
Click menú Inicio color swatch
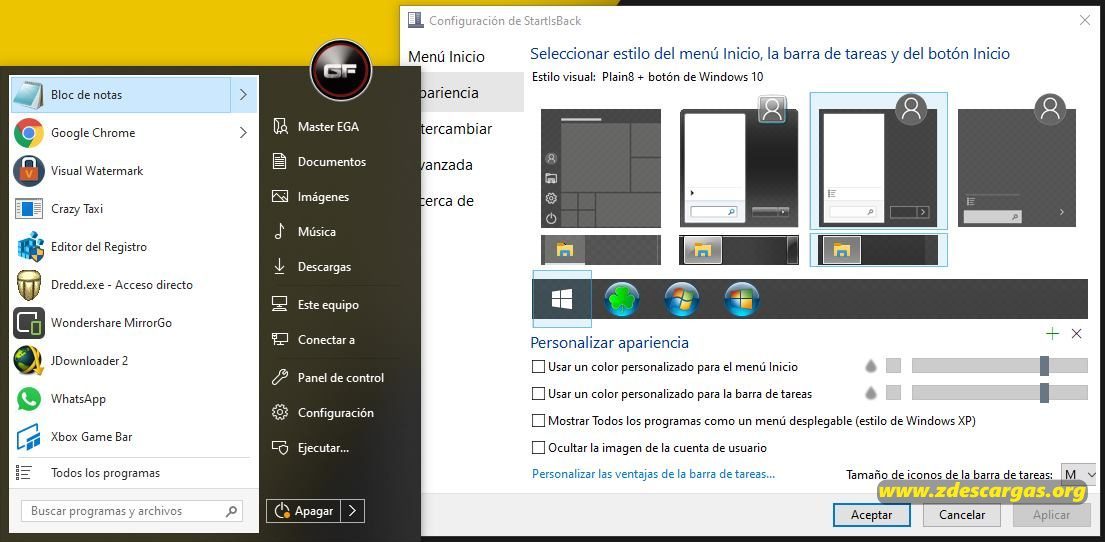pyautogui.click(x=893, y=366)
